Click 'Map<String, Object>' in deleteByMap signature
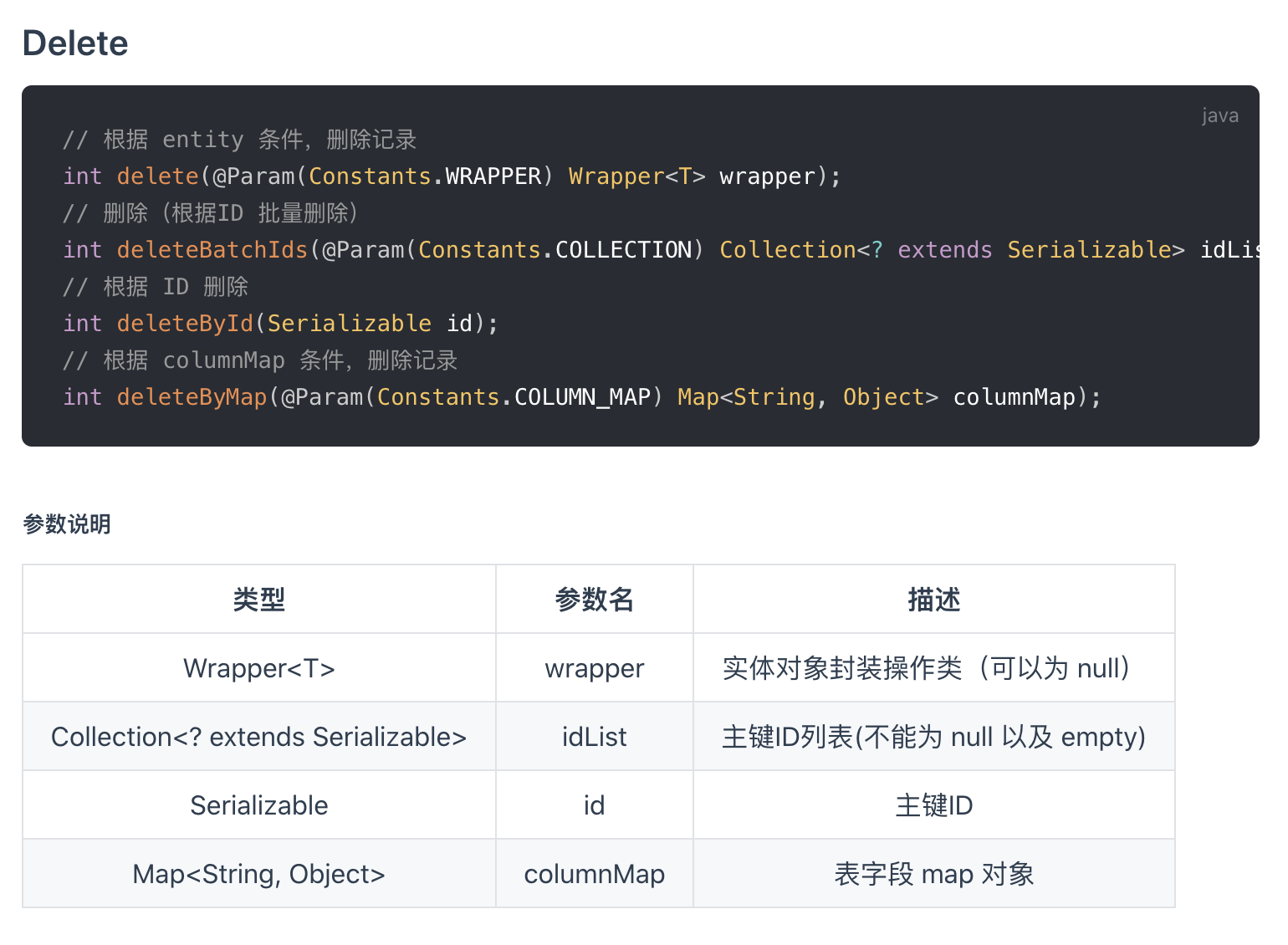Image resolution: width=1288 pixels, height=945 pixels. 808,397
